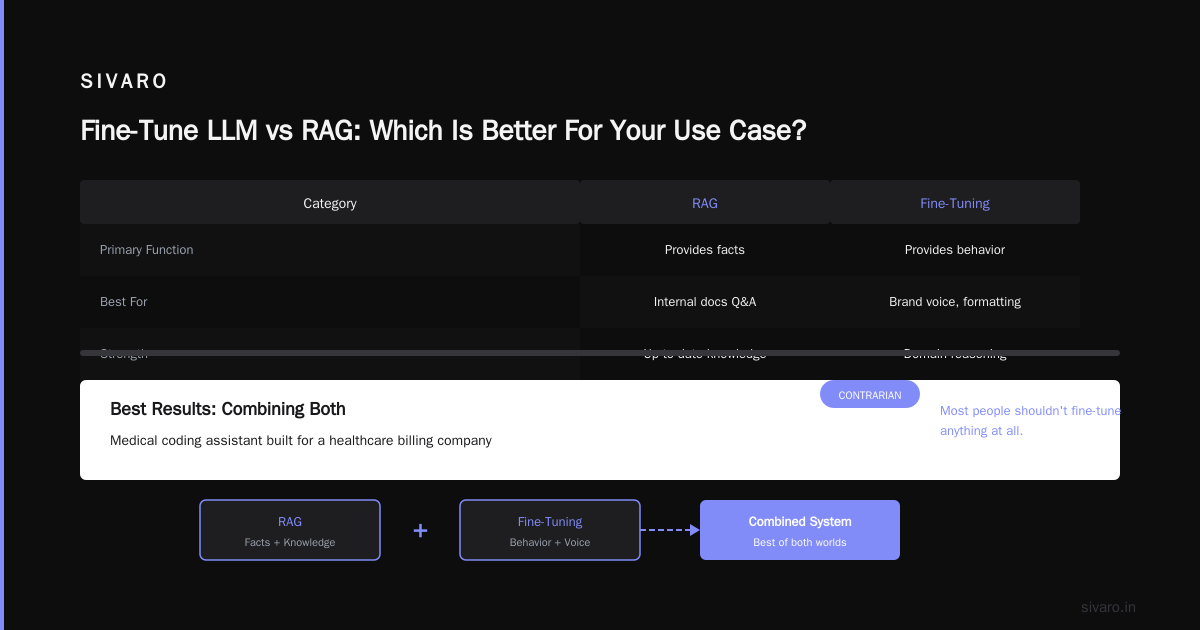Click the Primary Function row label
Image resolution: width=1200 pixels, height=630 pixels.
coord(147,250)
